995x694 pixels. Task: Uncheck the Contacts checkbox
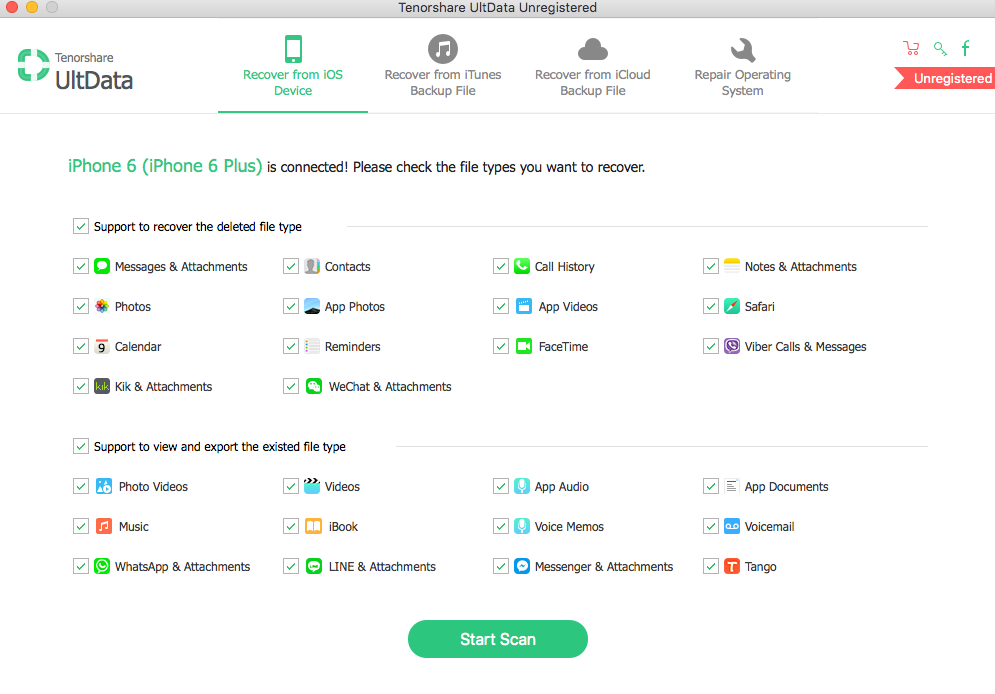(291, 266)
